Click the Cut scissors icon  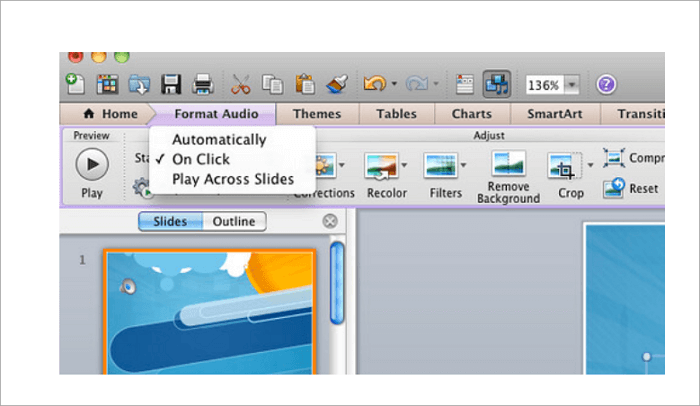241,84
